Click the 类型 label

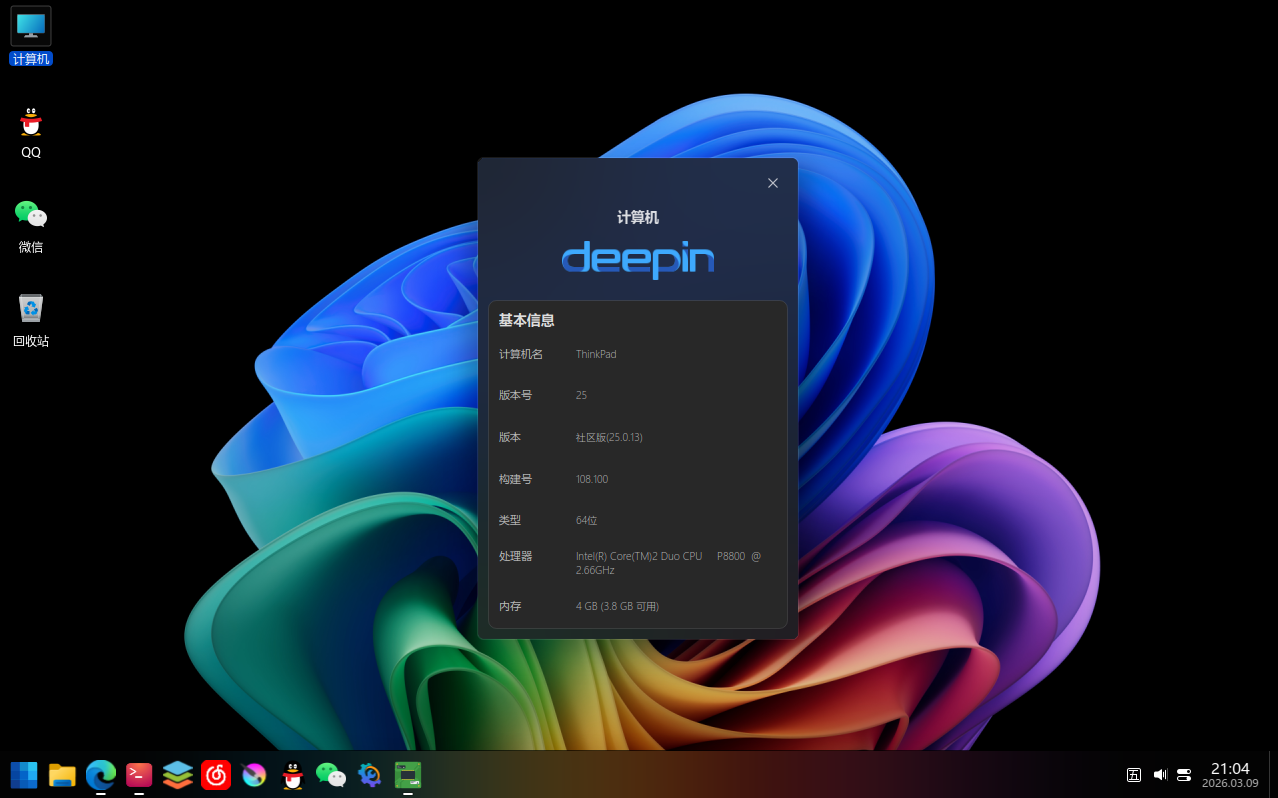(510, 520)
